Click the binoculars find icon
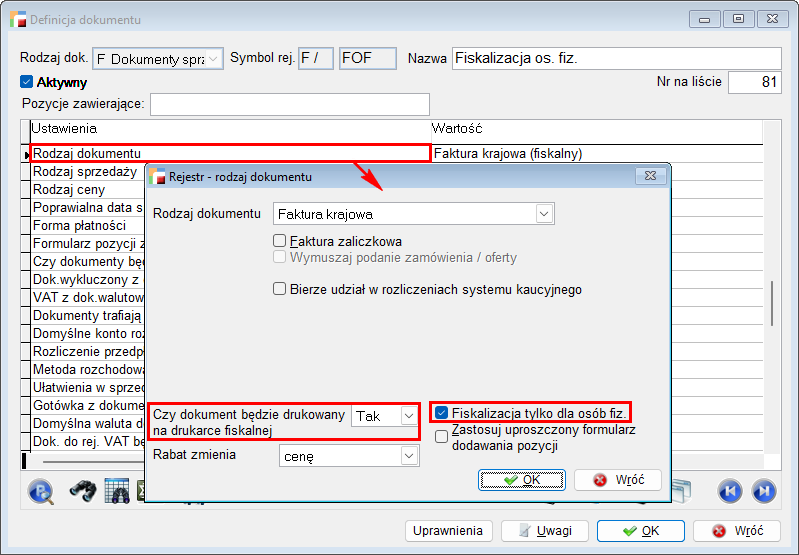Viewport: 799px width, 555px height. click(82, 490)
